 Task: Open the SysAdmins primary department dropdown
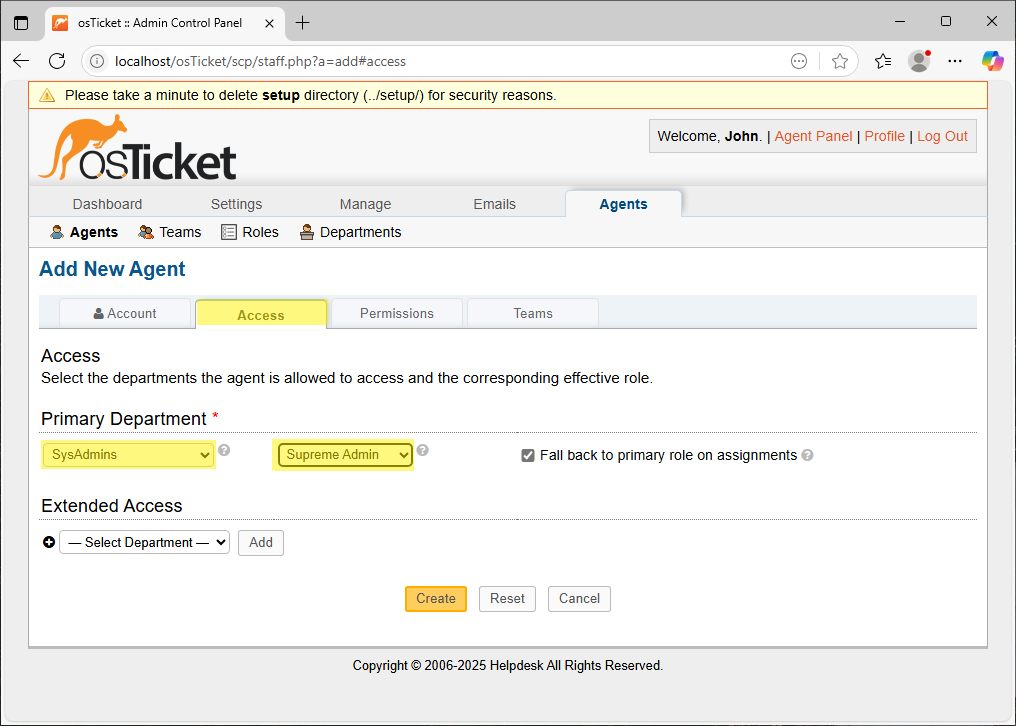[x=128, y=454]
